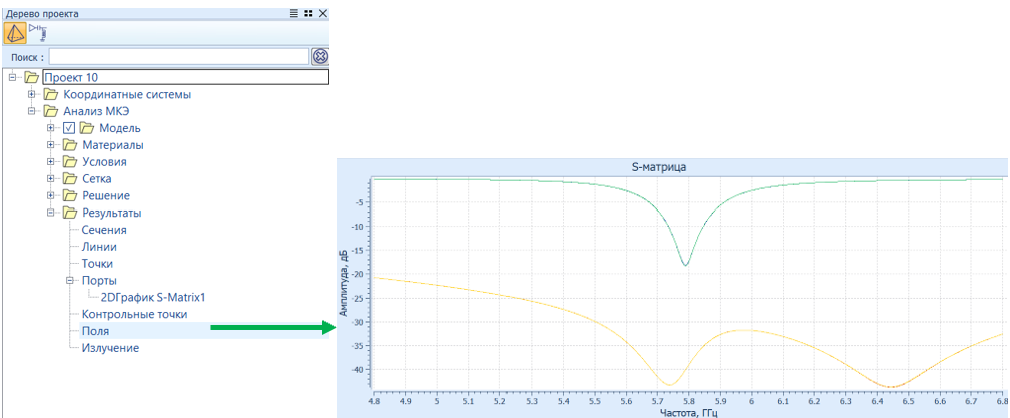Select Контрольные точки in the tree
The image size is (1010, 418).
(134, 314)
